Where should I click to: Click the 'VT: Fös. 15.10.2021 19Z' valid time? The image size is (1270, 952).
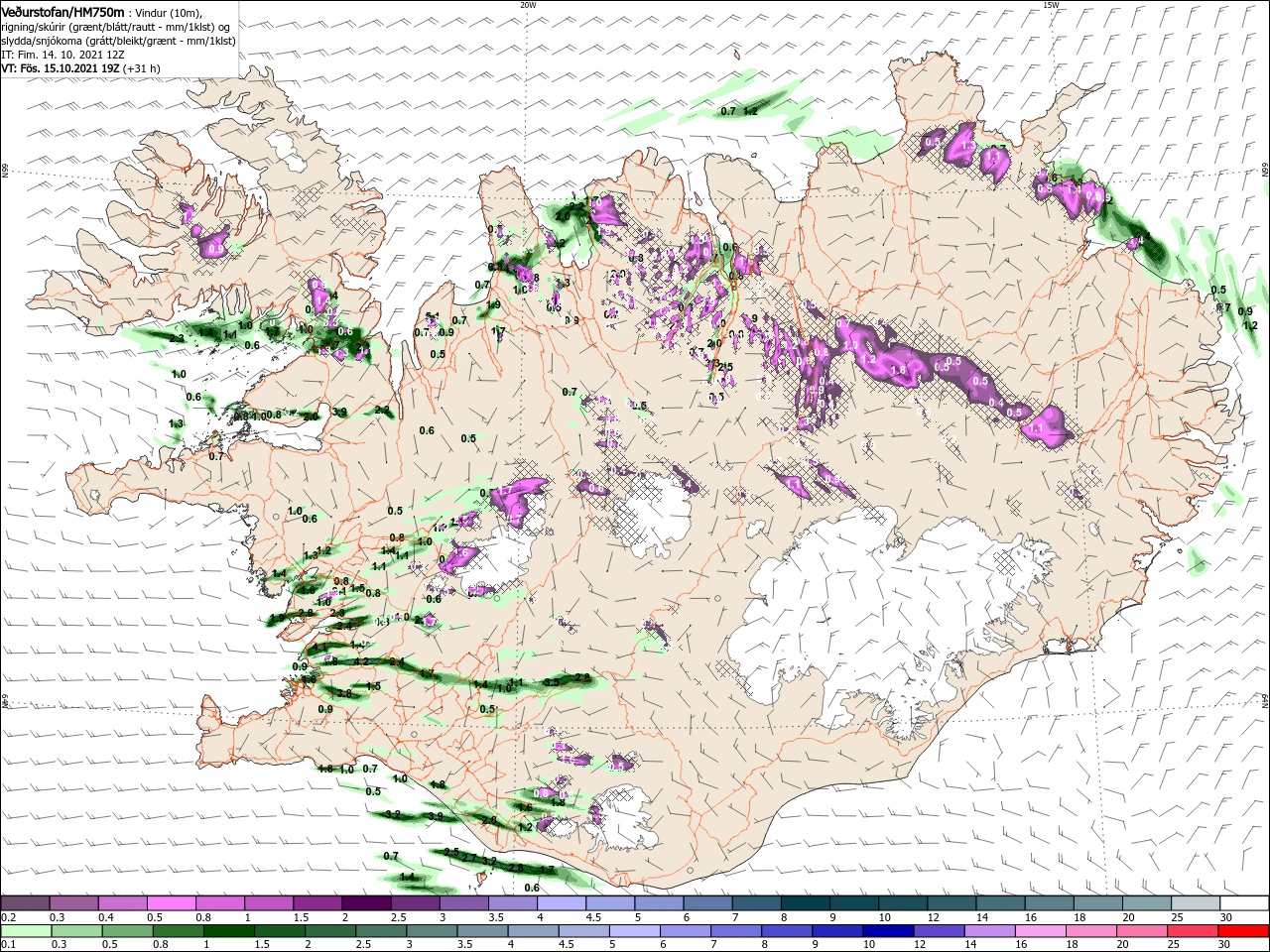tap(60, 68)
